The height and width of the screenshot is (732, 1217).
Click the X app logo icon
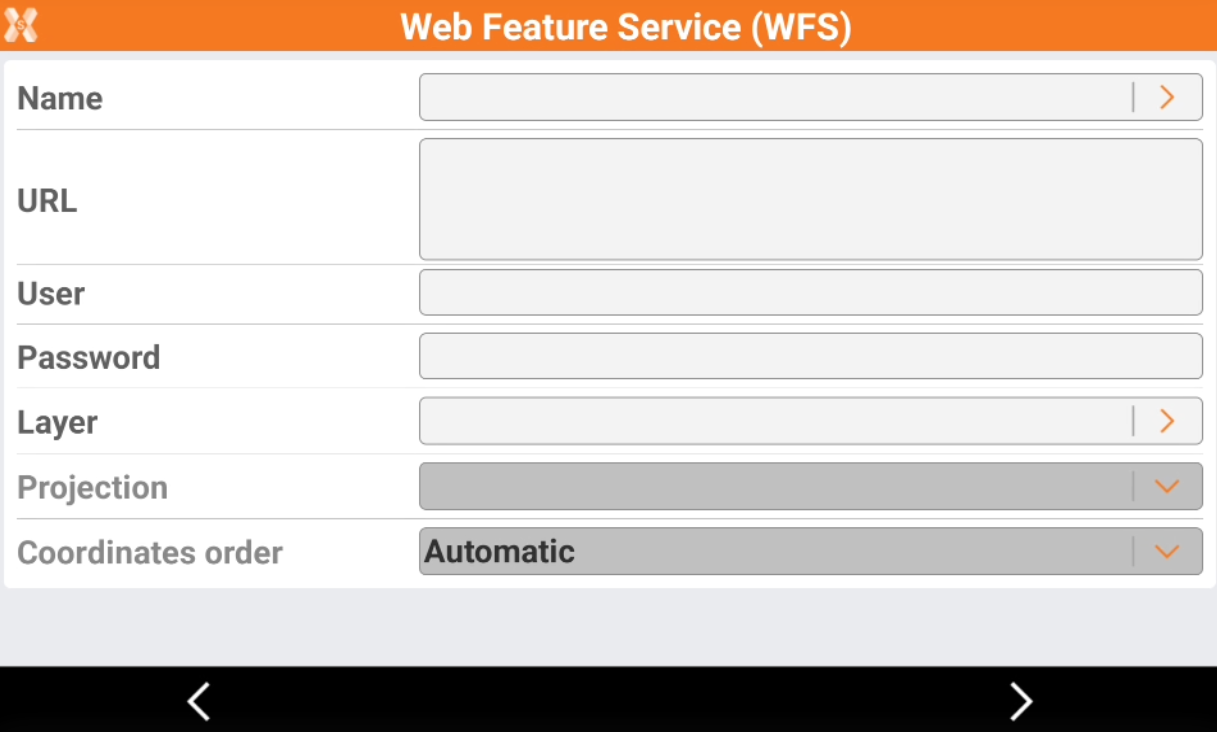click(x=21, y=25)
